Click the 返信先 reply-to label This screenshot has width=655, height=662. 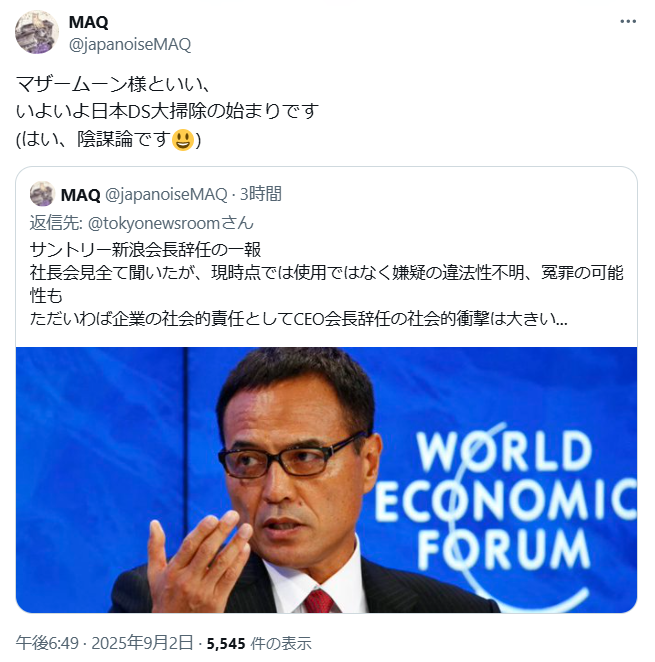[56, 223]
